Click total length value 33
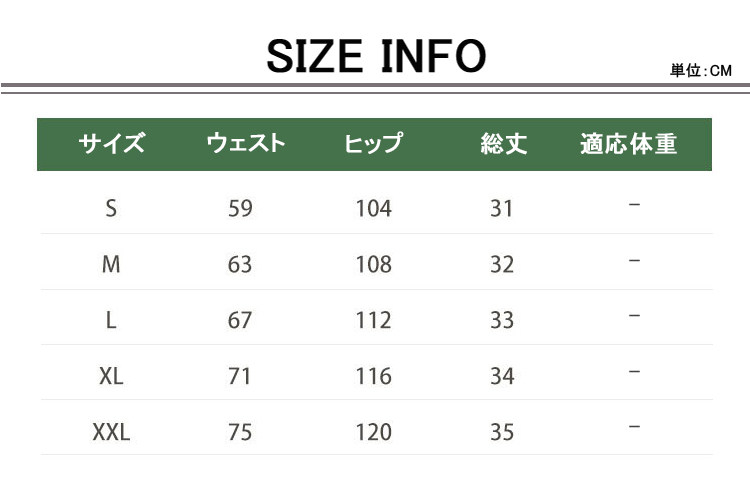The width and height of the screenshot is (750, 488). [502, 320]
